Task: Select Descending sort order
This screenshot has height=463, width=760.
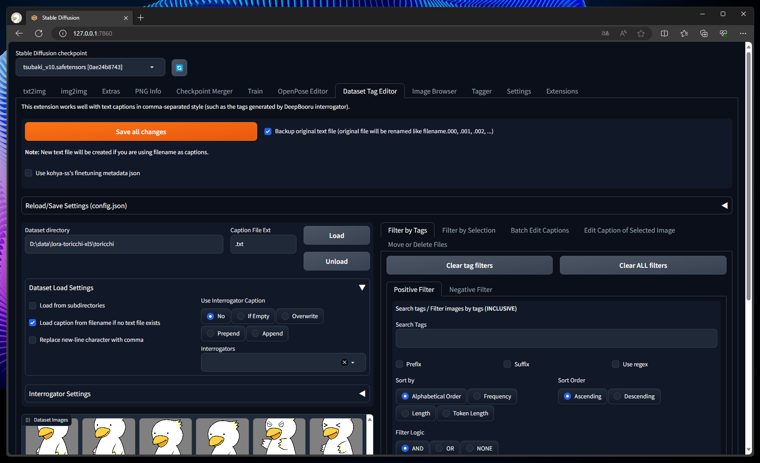Action: [634, 396]
